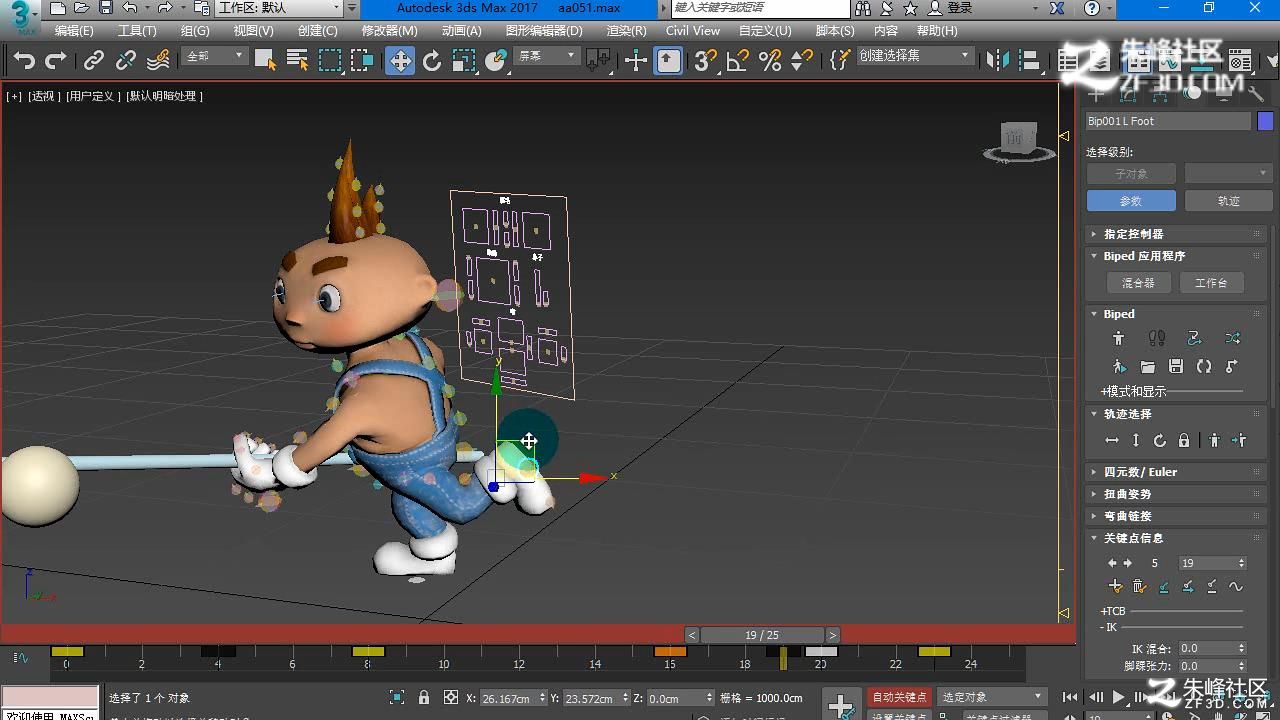
Task: Toggle Spinner Snap button
Action: [802, 61]
